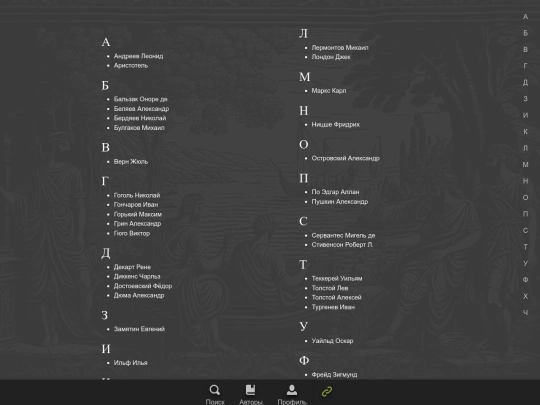Go to letter С in the side index
The image size is (540, 405).
525,230
